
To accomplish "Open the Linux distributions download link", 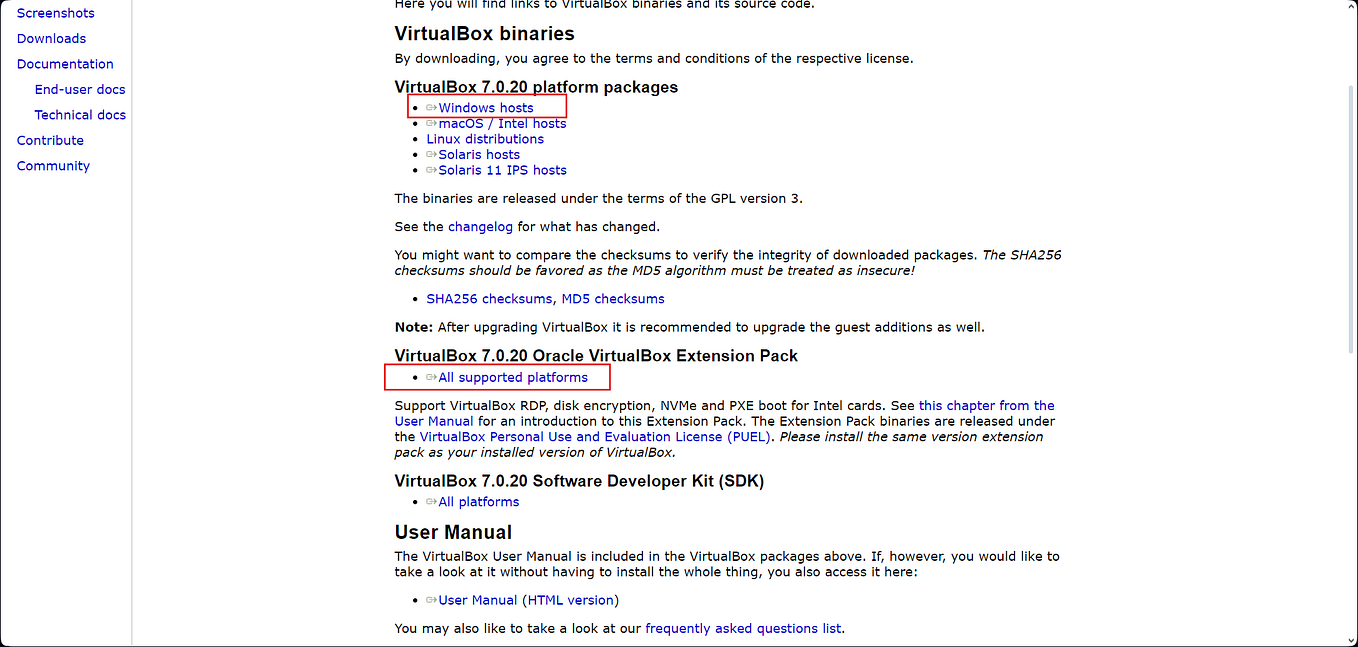I will [x=485, y=138].
